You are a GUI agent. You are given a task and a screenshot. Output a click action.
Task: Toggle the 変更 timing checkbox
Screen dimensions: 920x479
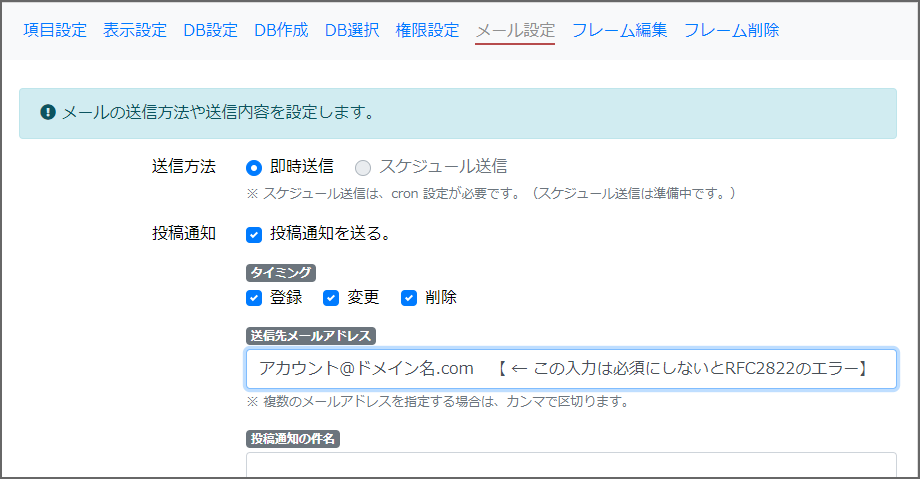tap(331, 298)
